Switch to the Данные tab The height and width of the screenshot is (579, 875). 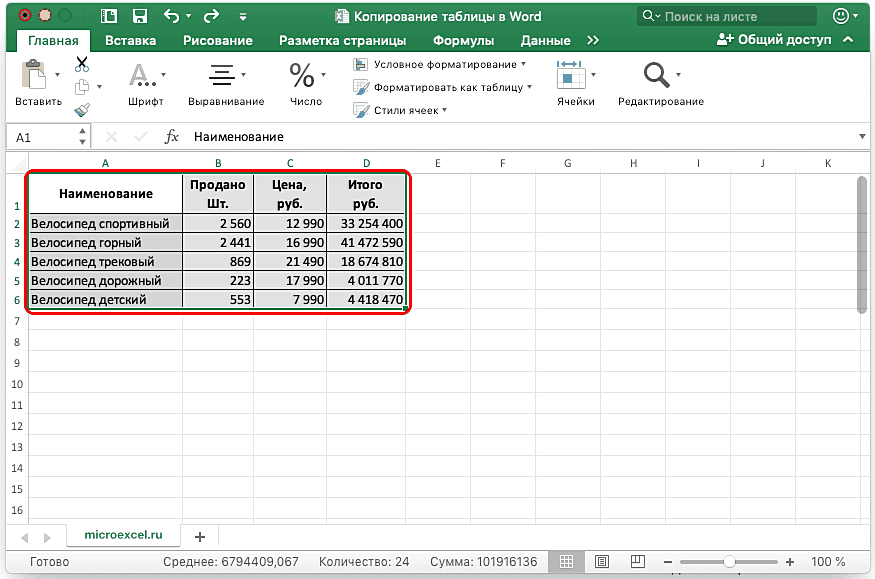coord(546,41)
